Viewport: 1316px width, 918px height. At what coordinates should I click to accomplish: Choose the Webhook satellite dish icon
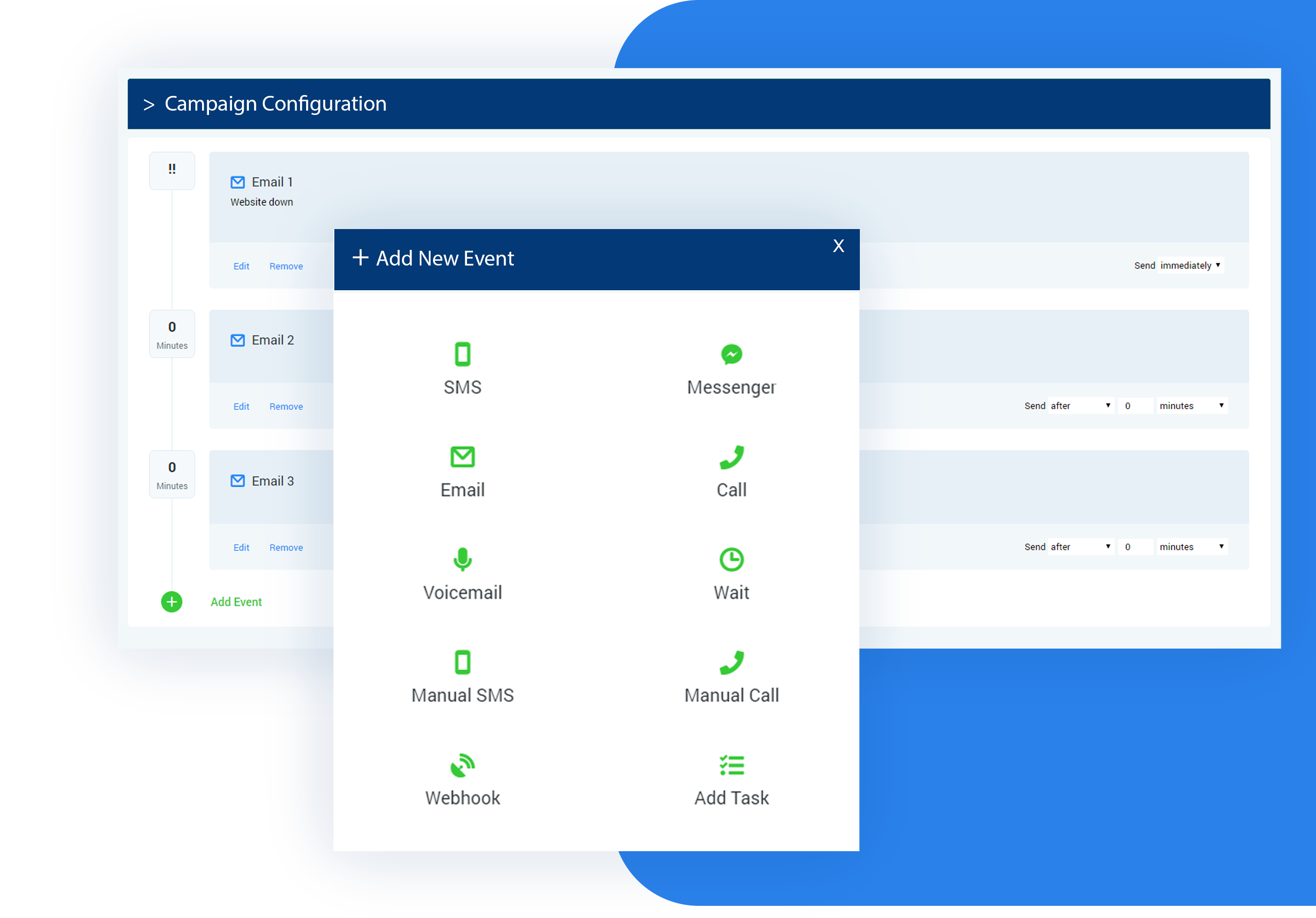coord(462,765)
